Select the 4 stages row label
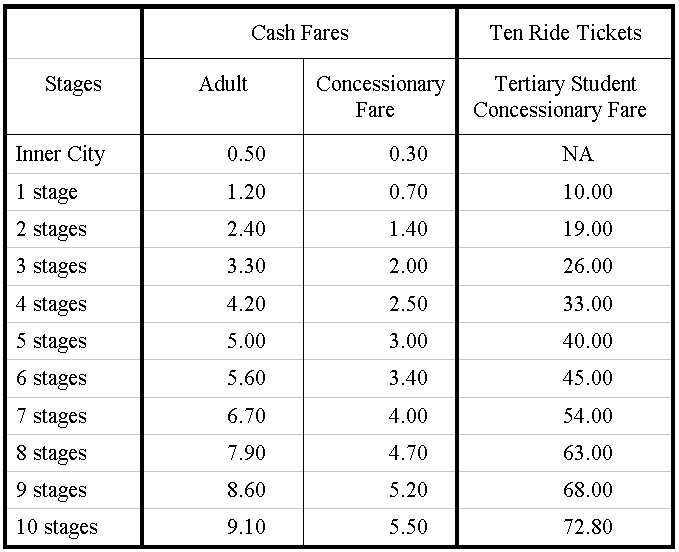 pos(51,304)
